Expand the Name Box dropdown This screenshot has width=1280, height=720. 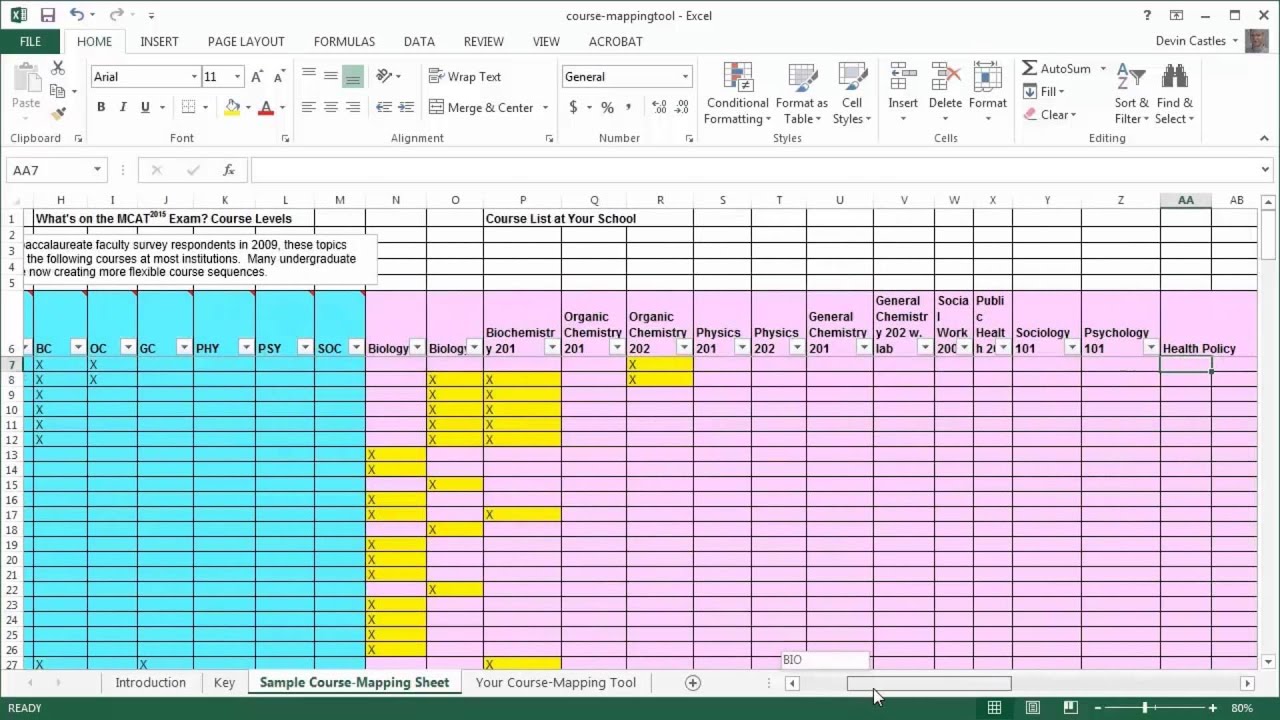(97, 170)
